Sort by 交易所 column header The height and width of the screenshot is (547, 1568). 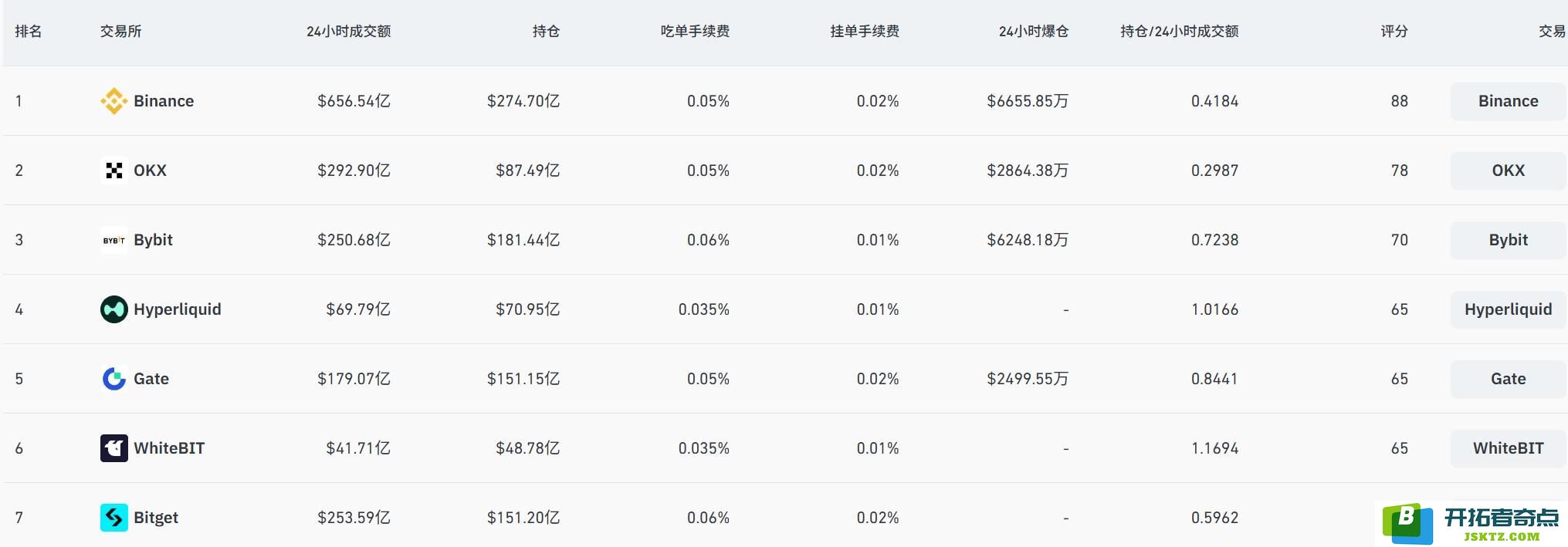(x=120, y=32)
